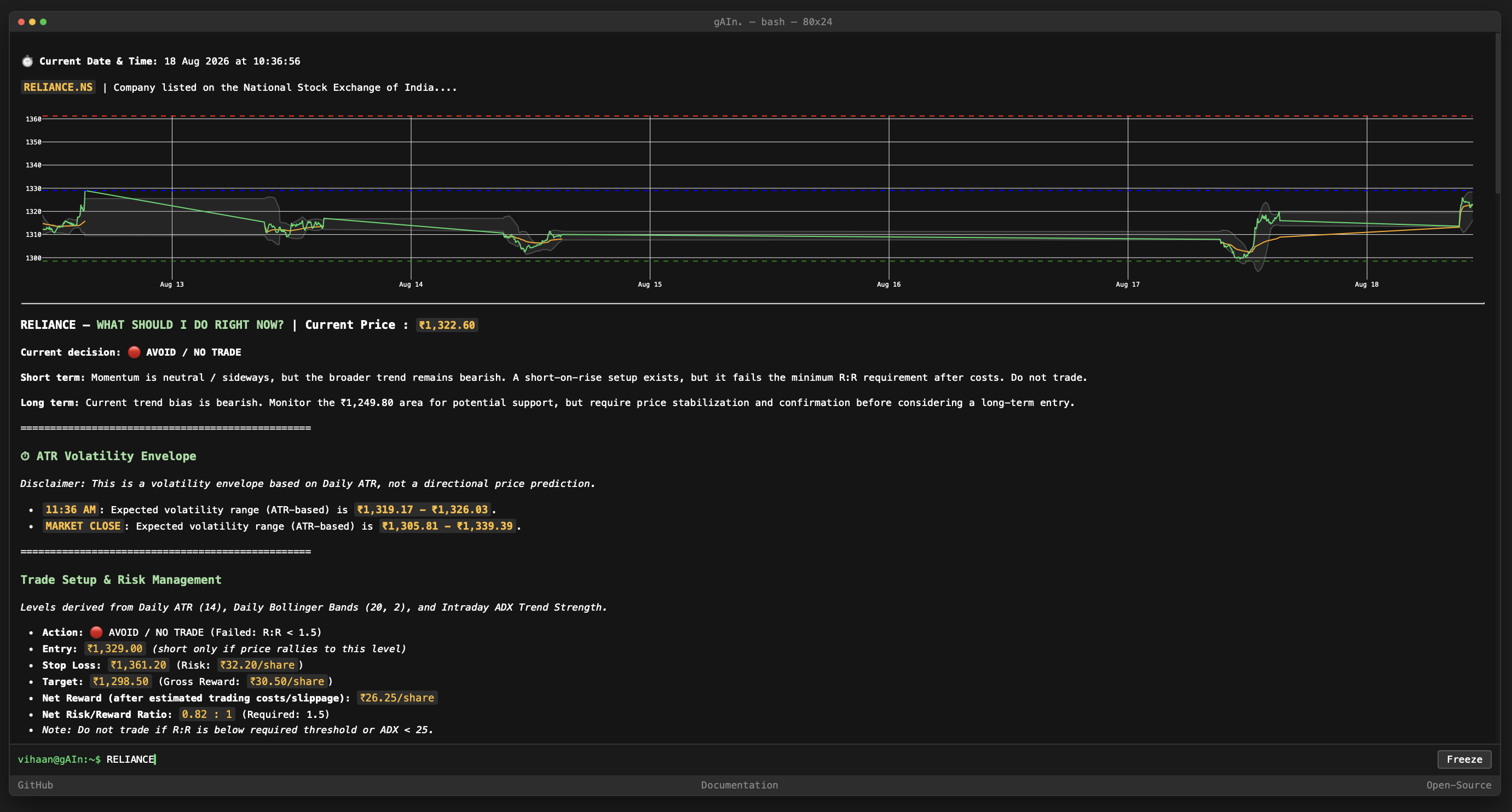1512x812 pixels.
Task: Click the range ₹1,319.17 – ₹1,326.03
Action: pyautogui.click(x=422, y=510)
